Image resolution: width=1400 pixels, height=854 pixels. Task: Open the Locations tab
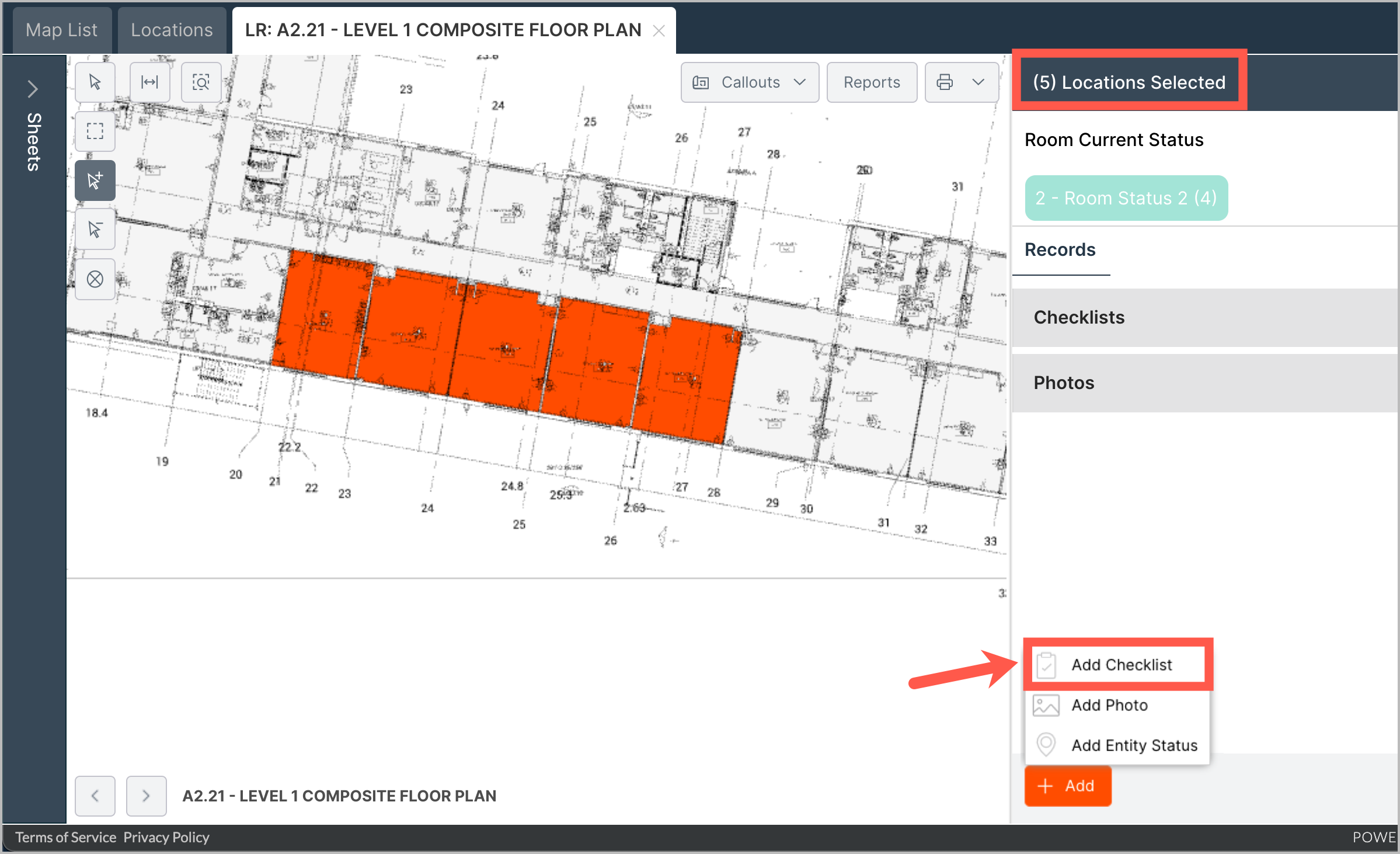(172, 30)
